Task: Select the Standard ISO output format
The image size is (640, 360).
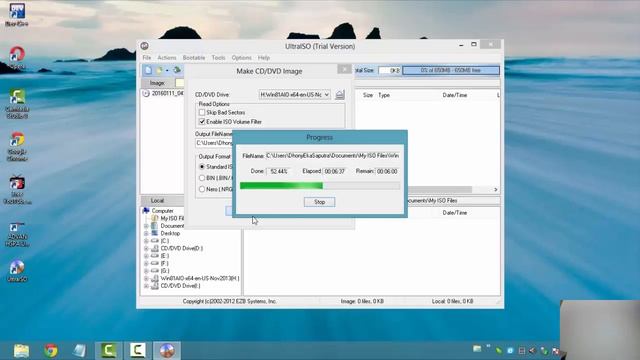Action: coord(202,167)
